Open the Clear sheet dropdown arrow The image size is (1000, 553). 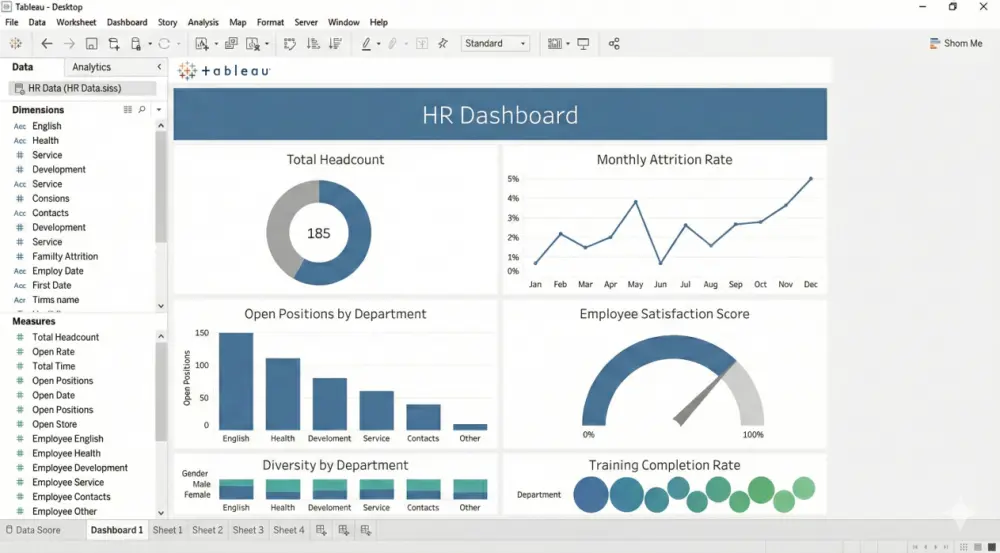pyautogui.click(x=267, y=44)
